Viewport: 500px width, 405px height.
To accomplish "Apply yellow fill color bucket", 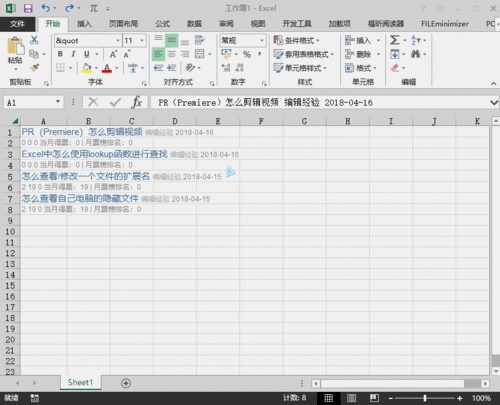I will [x=87, y=68].
